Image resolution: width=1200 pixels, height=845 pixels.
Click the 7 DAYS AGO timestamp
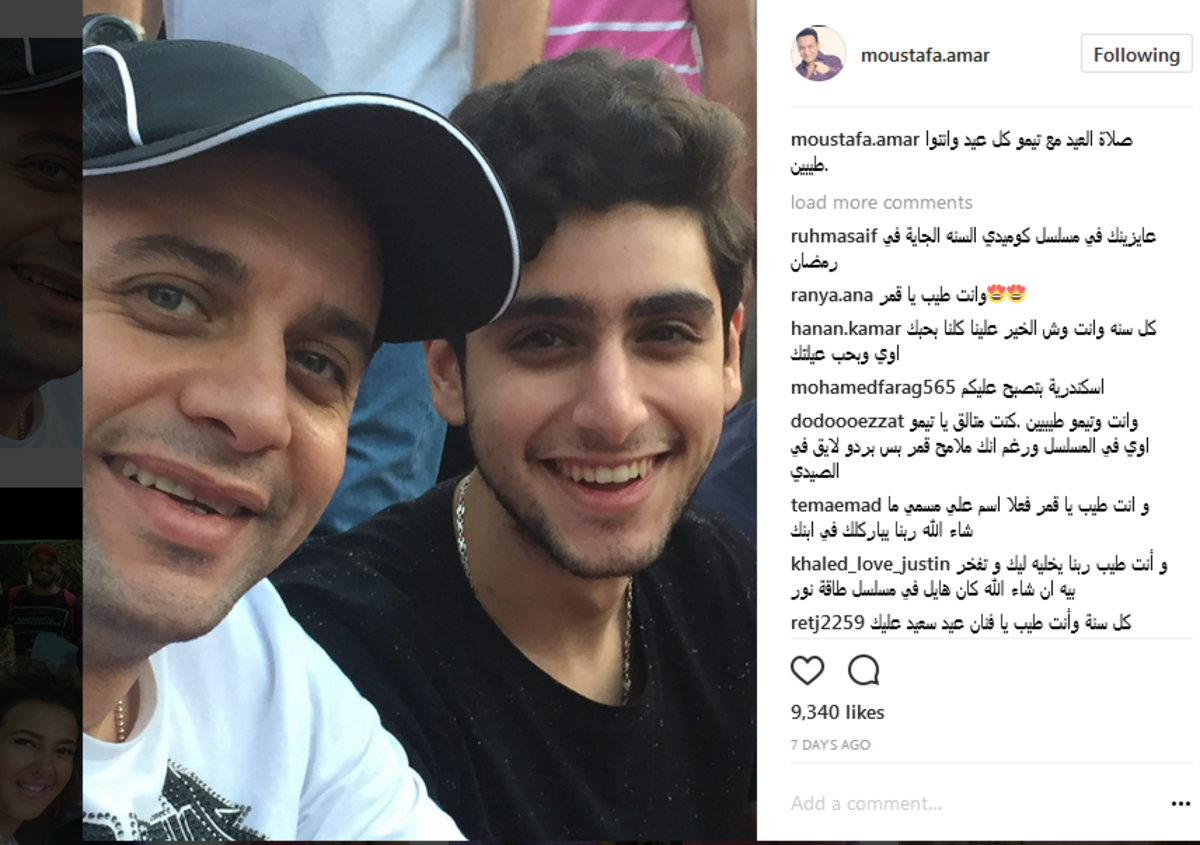[x=830, y=745]
